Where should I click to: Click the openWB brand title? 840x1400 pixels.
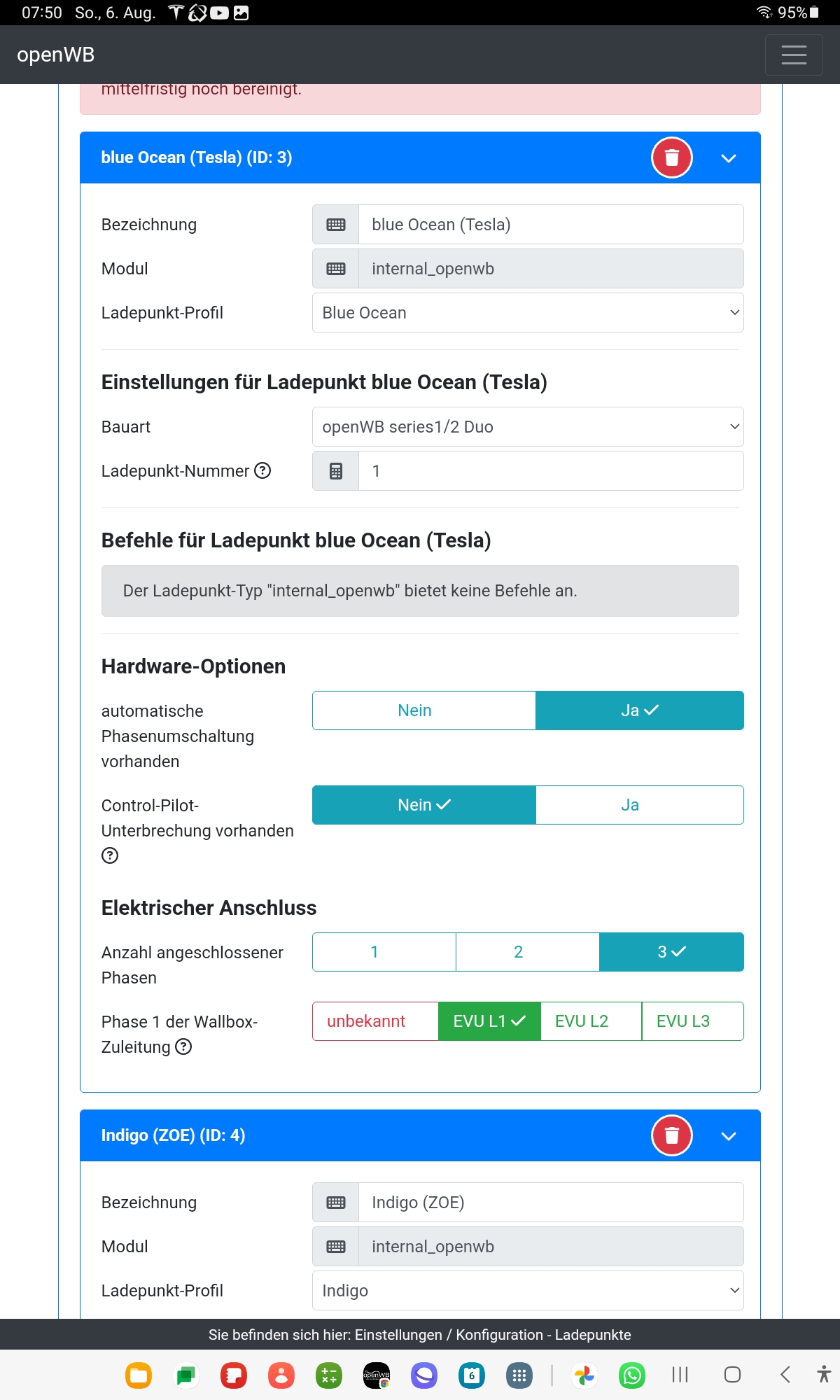point(56,55)
